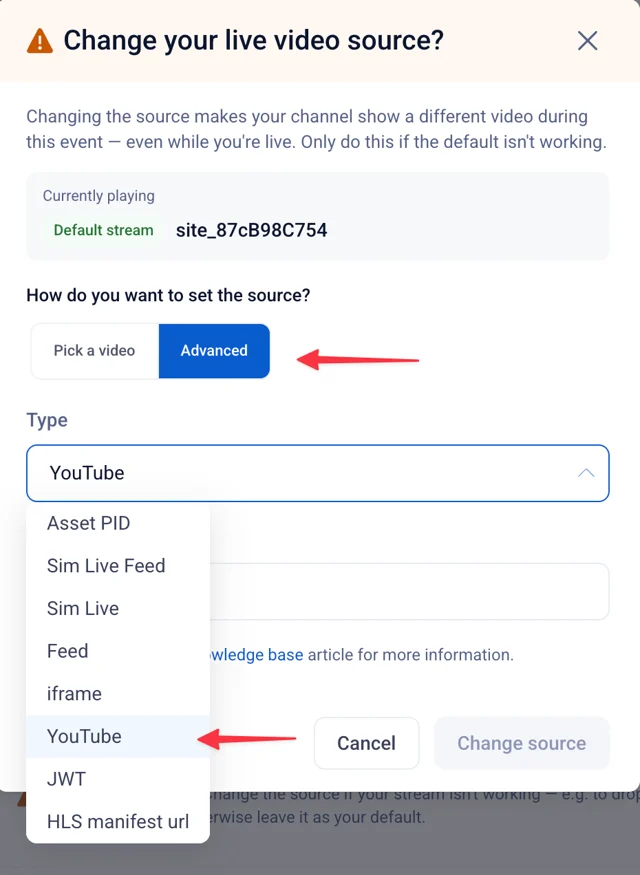The width and height of the screenshot is (640, 875).
Task: Click the Default stream badge
Action: click(x=103, y=230)
